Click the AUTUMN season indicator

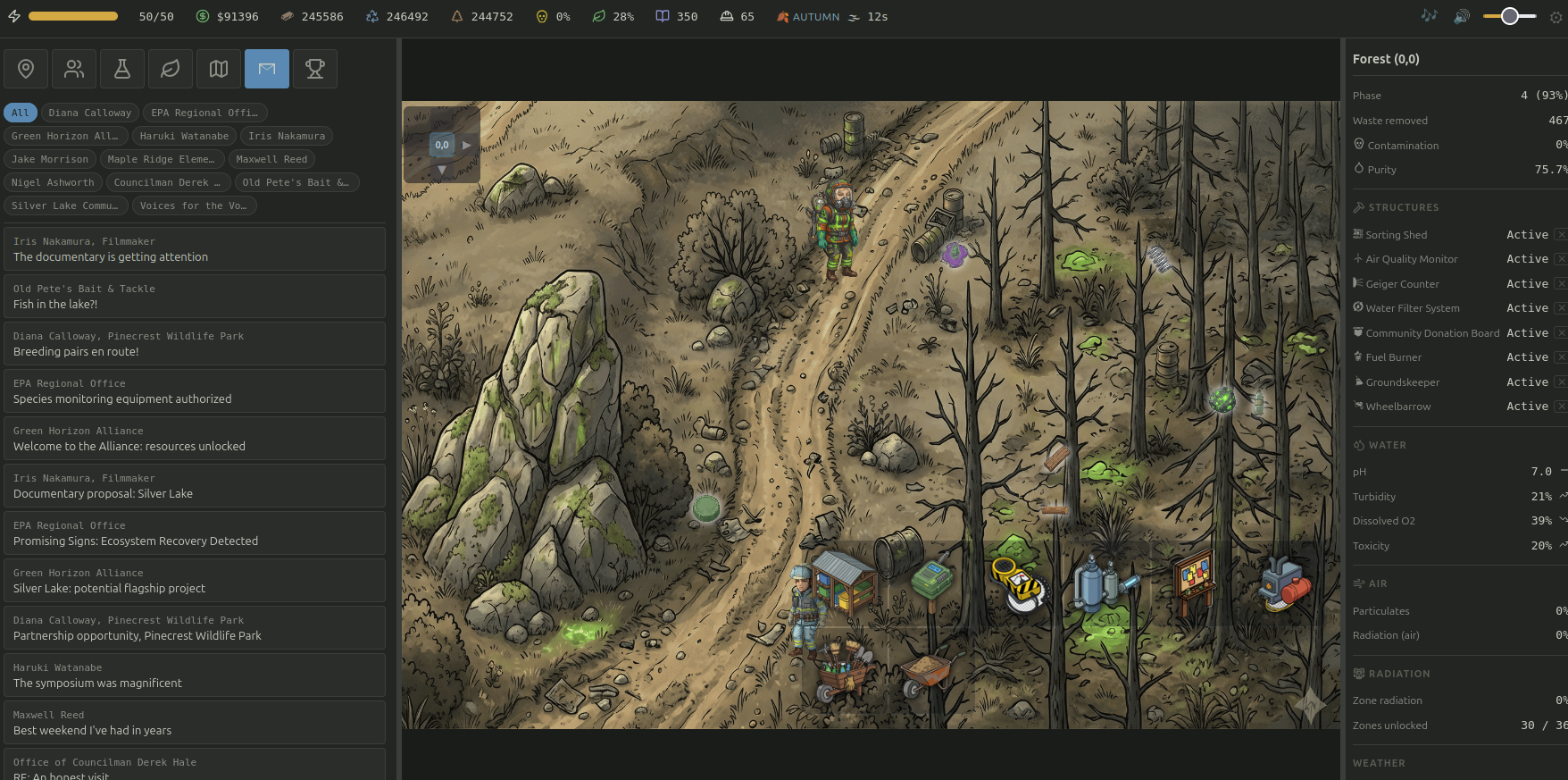pos(808,17)
